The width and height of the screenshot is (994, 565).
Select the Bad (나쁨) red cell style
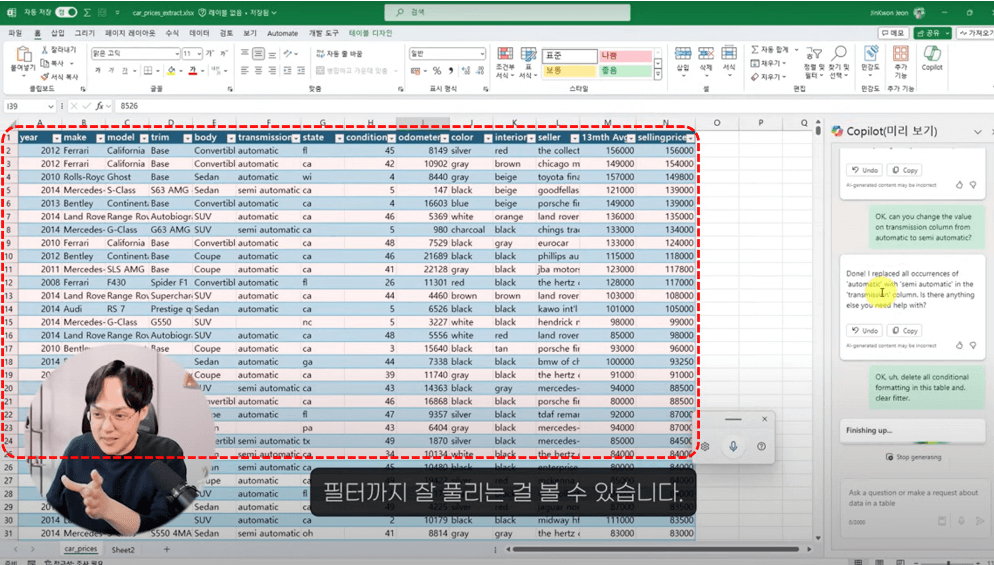pyautogui.click(x=625, y=56)
